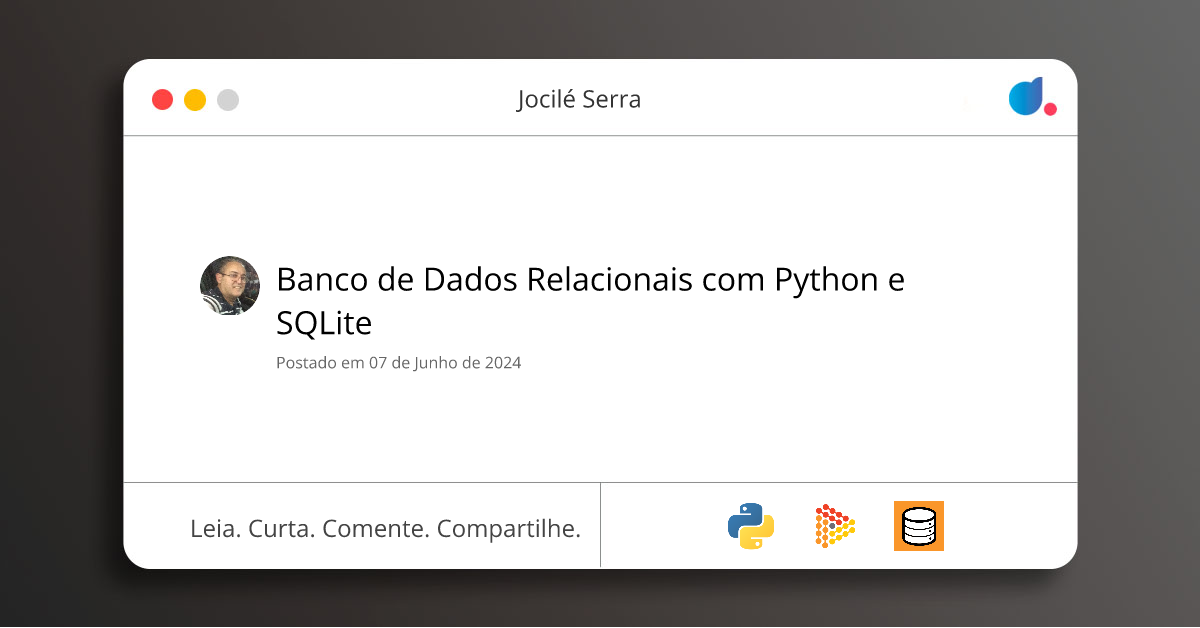
Task: Click the year 2024 in the date
Action: pos(503,363)
